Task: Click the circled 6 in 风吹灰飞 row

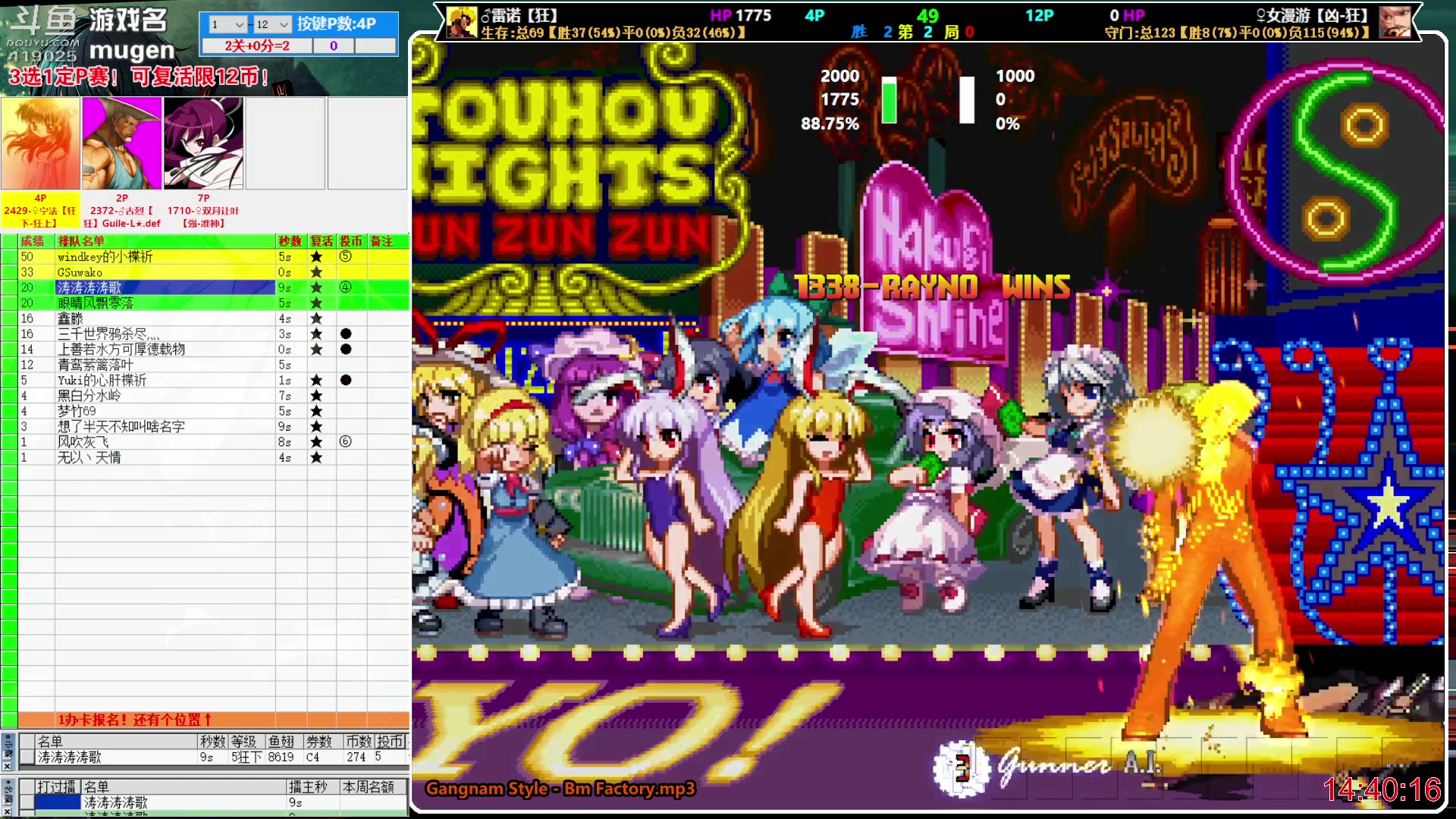Action: pyautogui.click(x=345, y=441)
